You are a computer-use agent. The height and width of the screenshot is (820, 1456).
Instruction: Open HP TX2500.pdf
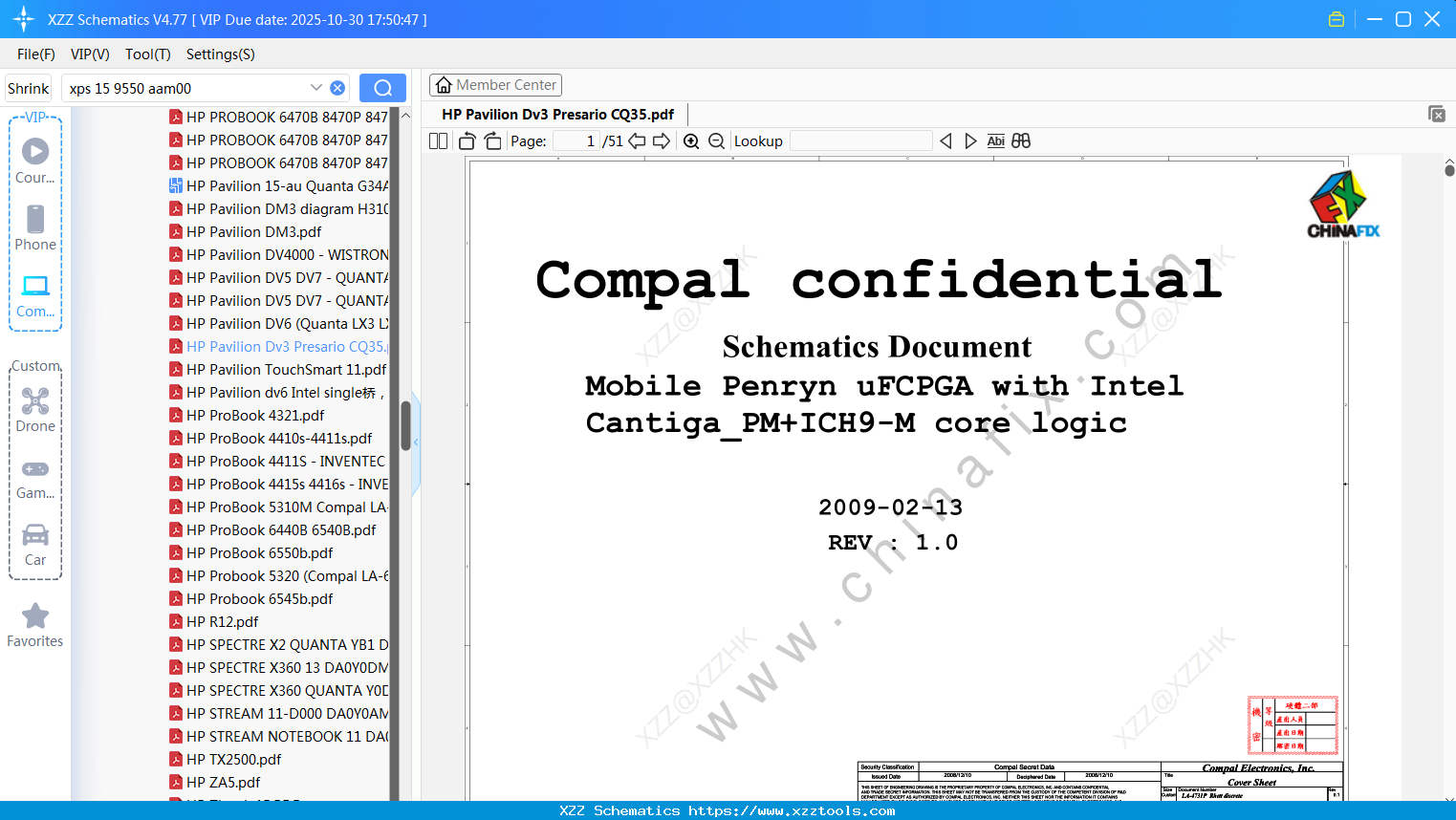coord(226,760)
